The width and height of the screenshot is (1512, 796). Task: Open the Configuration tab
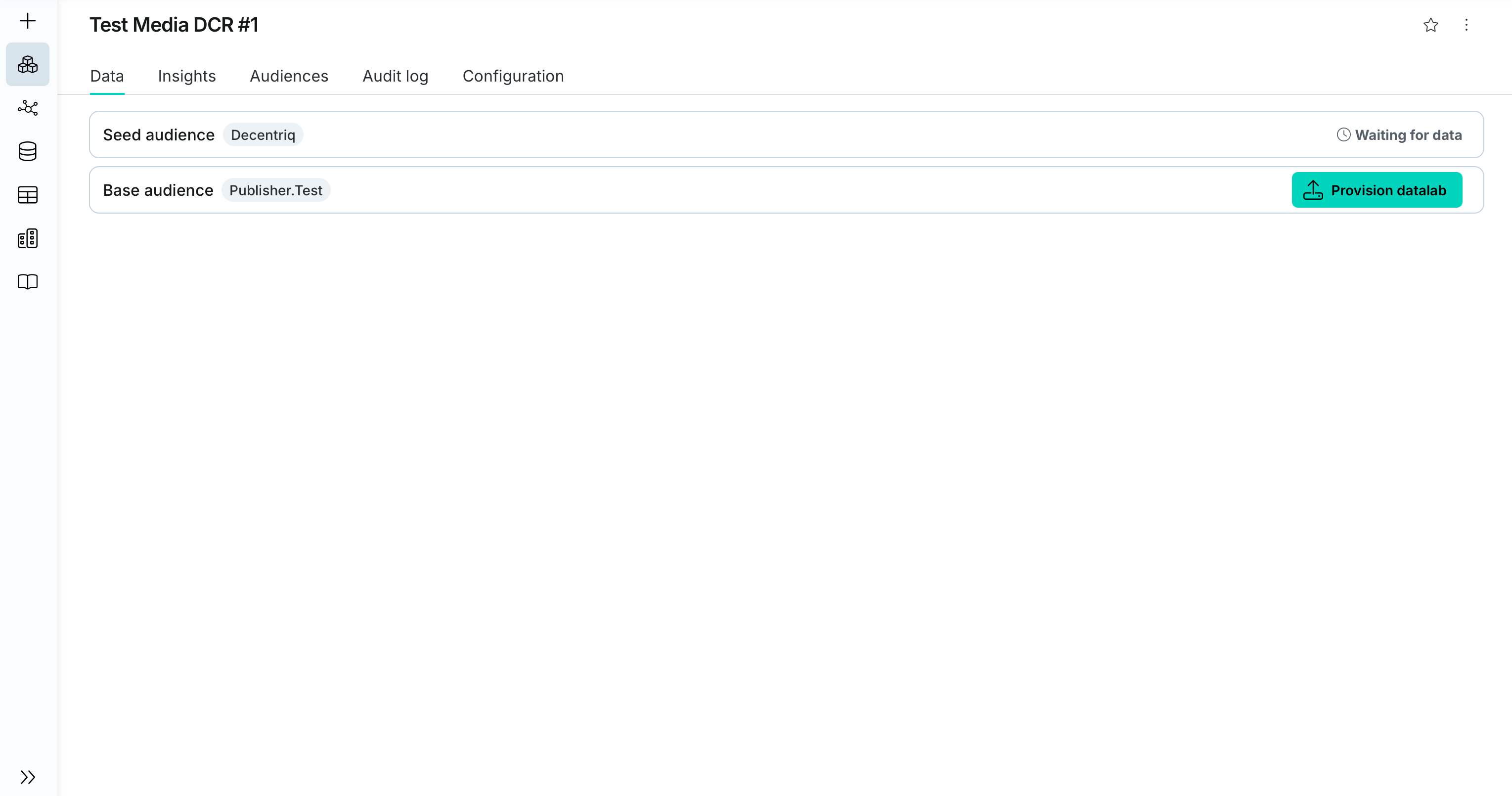tap(513, 76)
